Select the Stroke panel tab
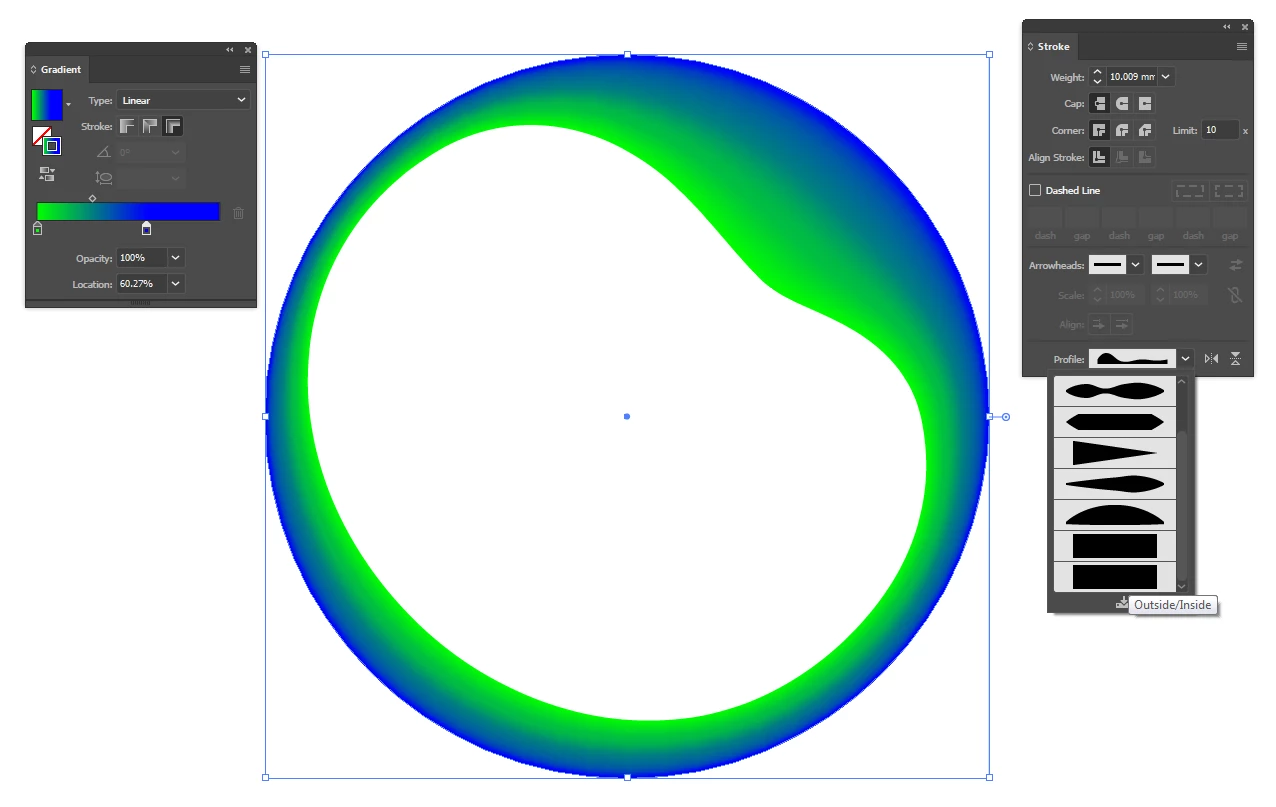Image resolution: width=1276 pixels, height=807 pixels. (1054, 46)
